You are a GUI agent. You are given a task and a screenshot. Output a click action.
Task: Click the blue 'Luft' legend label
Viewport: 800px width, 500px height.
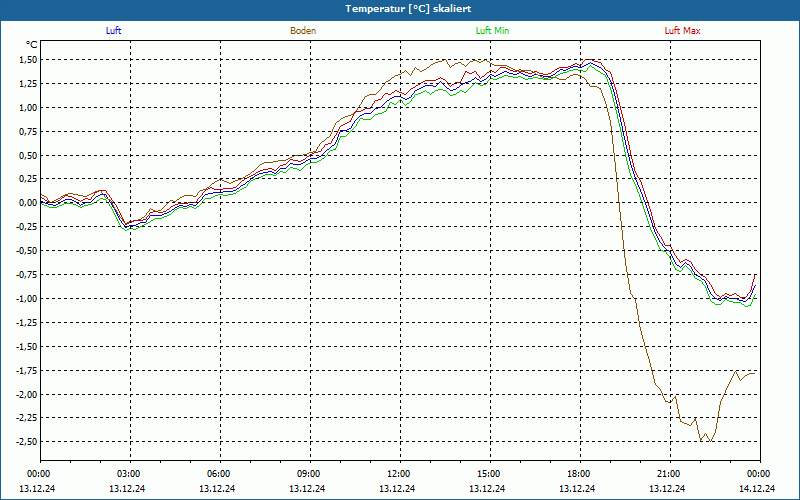pyautogui.click(x=113, y=31)
